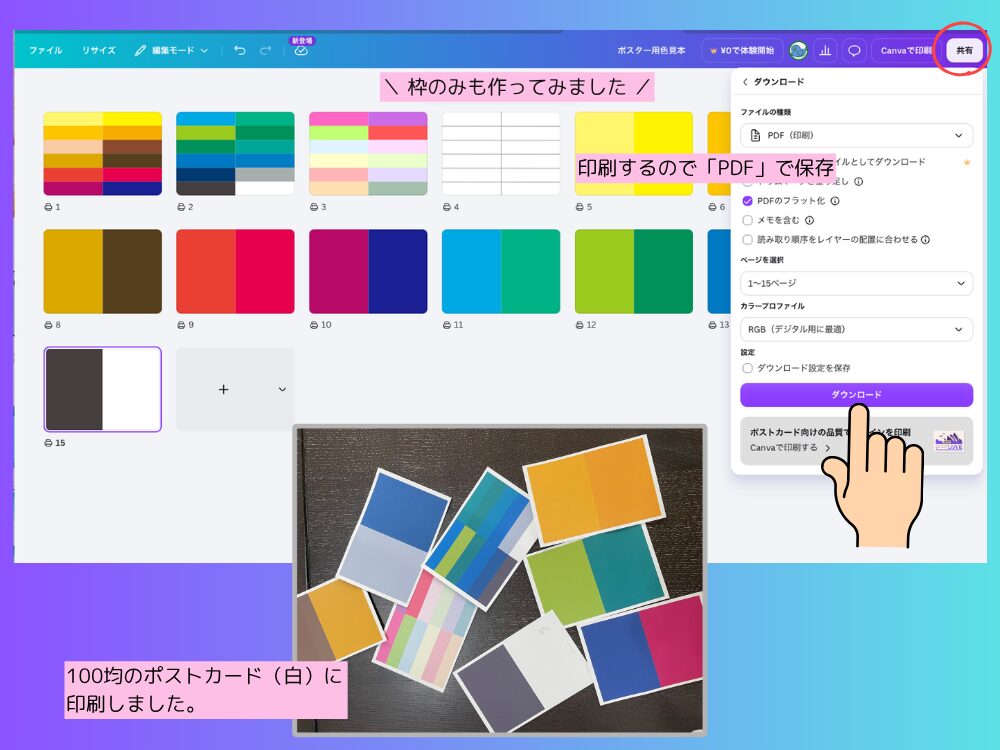Enable the メモを含む checkbox
This screenshot has width=1000, height=750.
747,220
